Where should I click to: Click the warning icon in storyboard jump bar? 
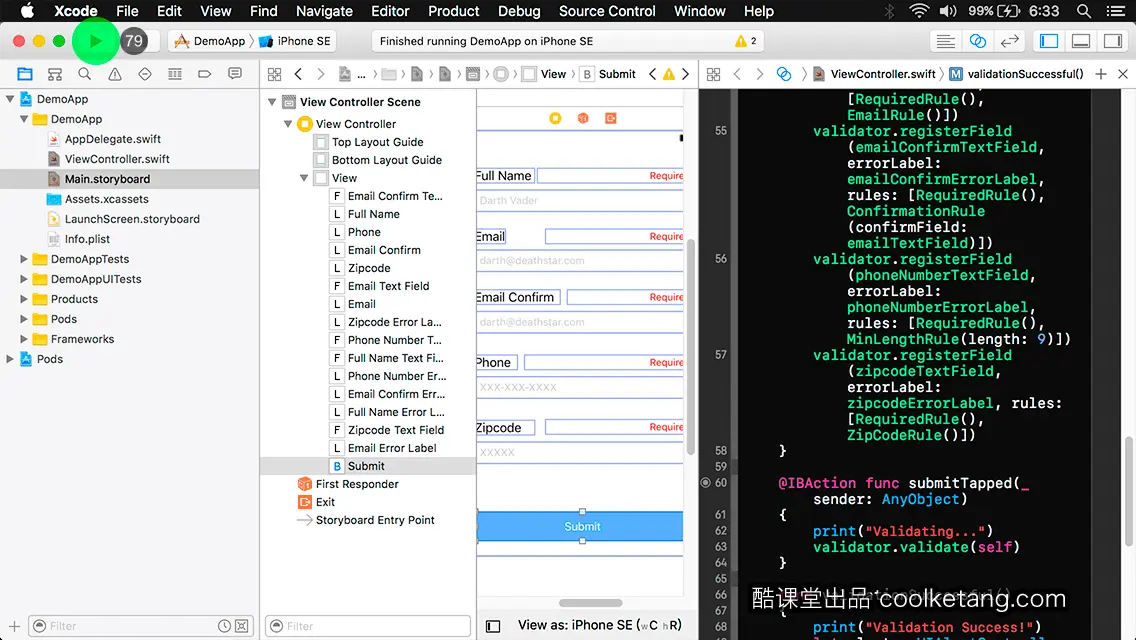click(669, 74)
